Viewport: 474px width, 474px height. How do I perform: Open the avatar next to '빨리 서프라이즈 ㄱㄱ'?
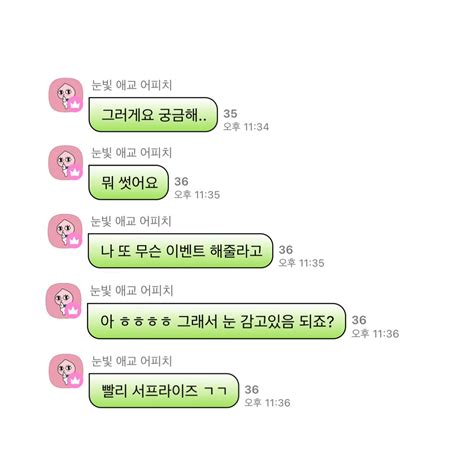[x=66, y=371]
